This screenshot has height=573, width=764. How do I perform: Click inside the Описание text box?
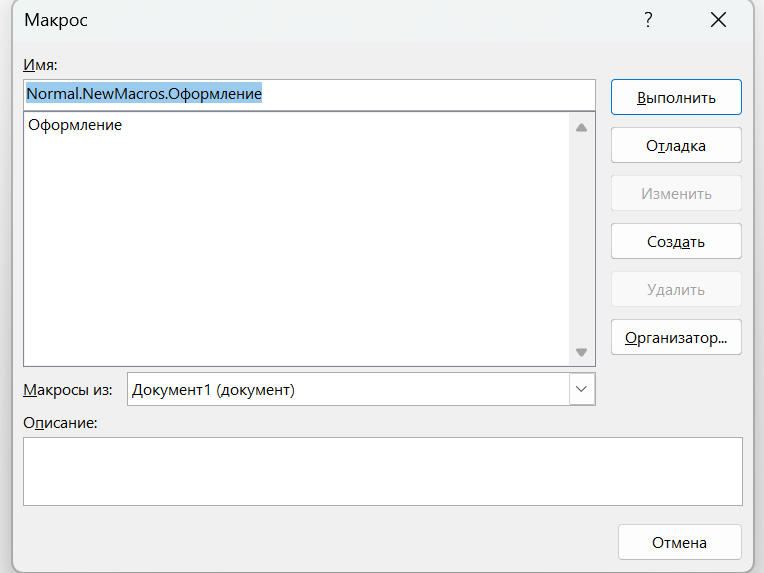[x=382, y=471]
